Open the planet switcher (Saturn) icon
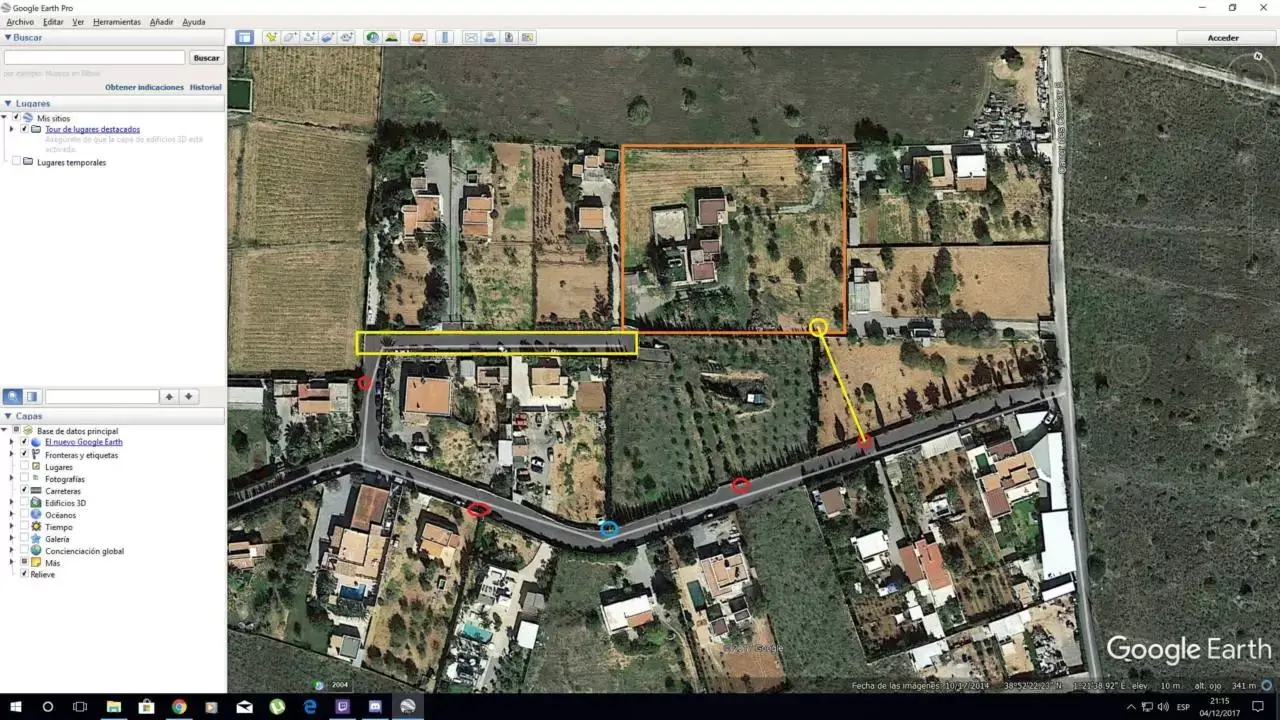Image resolution: width=1280 pixels, height=720 pixels. [418, 37]
